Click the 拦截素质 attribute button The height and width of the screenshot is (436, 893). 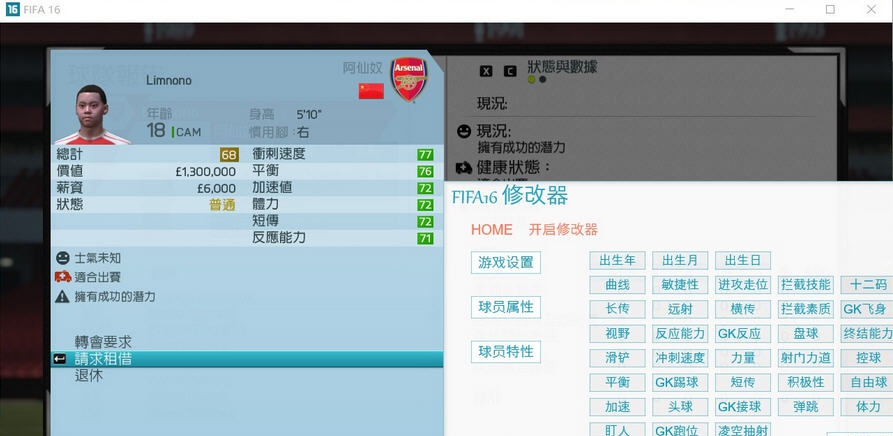click(805, 309)
